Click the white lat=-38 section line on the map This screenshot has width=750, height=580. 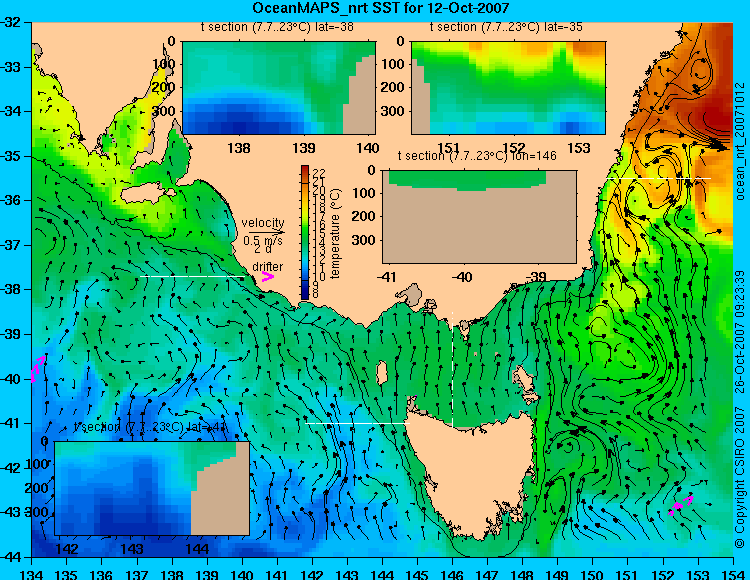click(x=192, y=276)
